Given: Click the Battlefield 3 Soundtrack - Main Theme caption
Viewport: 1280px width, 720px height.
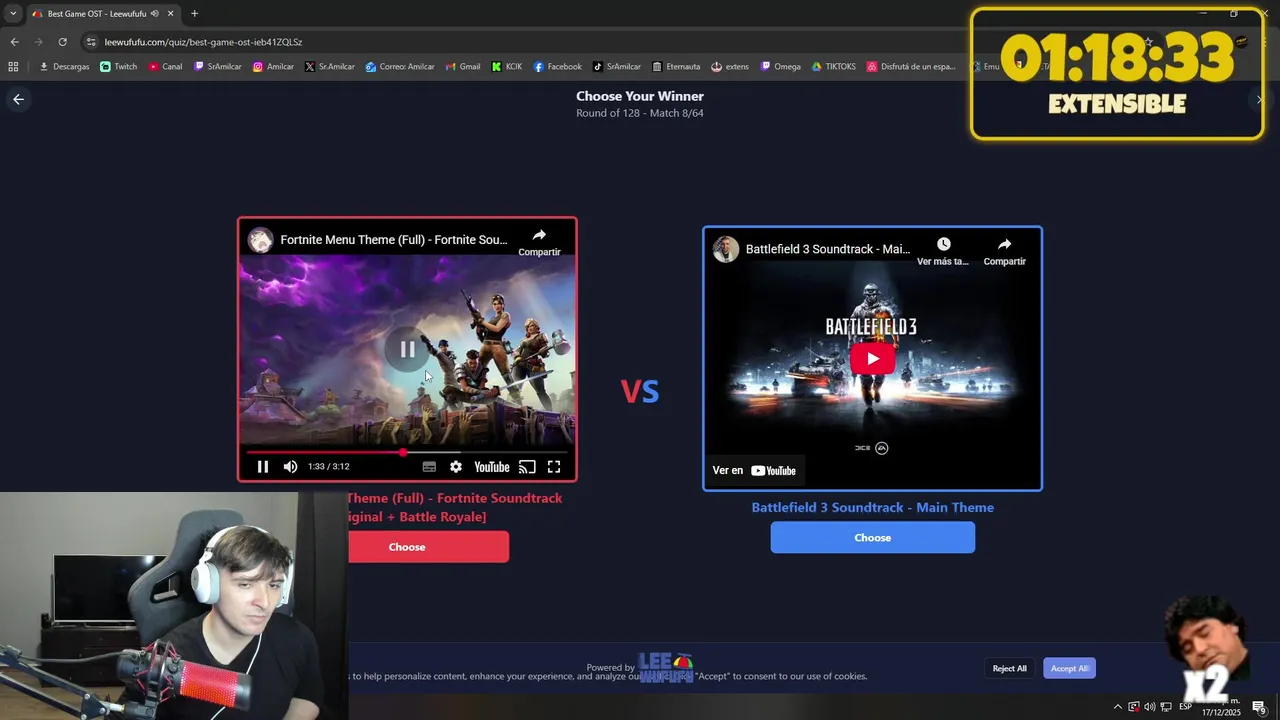Looking at the screenshot, I should pos(873,507).
